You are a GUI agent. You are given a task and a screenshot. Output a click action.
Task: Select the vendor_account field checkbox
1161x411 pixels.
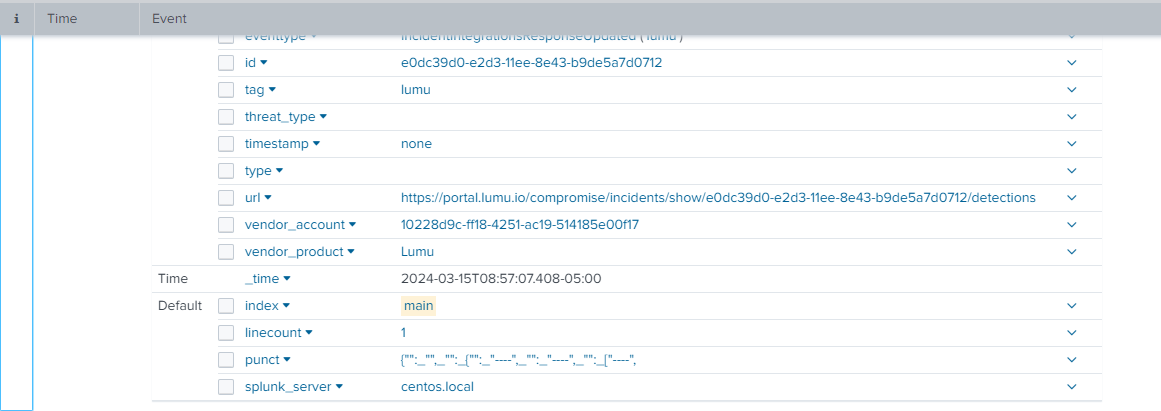click(x=226, y=225)
